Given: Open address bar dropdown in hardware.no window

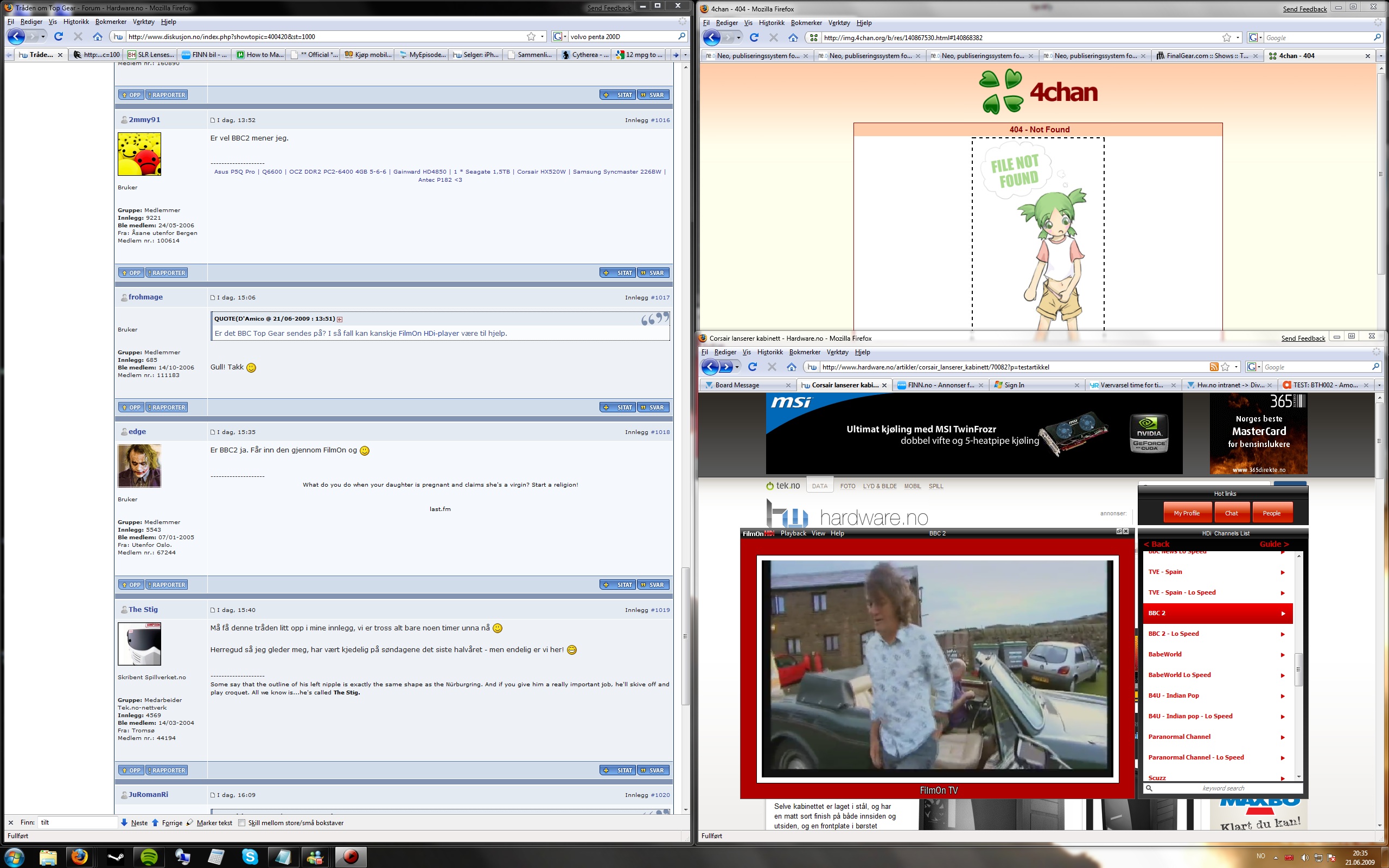Looking at the screenshot, I should (1236, 367).
